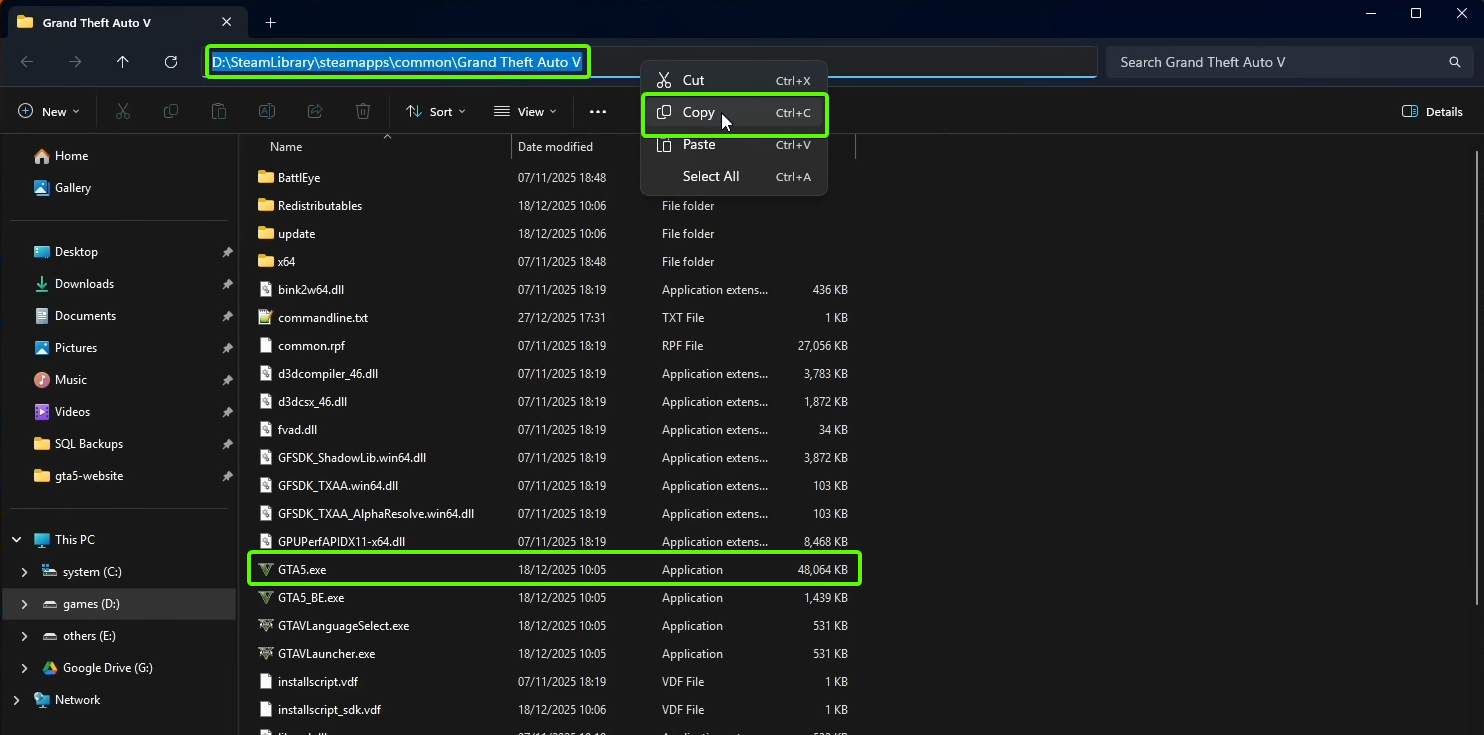Open the View dropdown menu
The height and width of the screenshot is (735, 1484).
[x=525, y=112]
